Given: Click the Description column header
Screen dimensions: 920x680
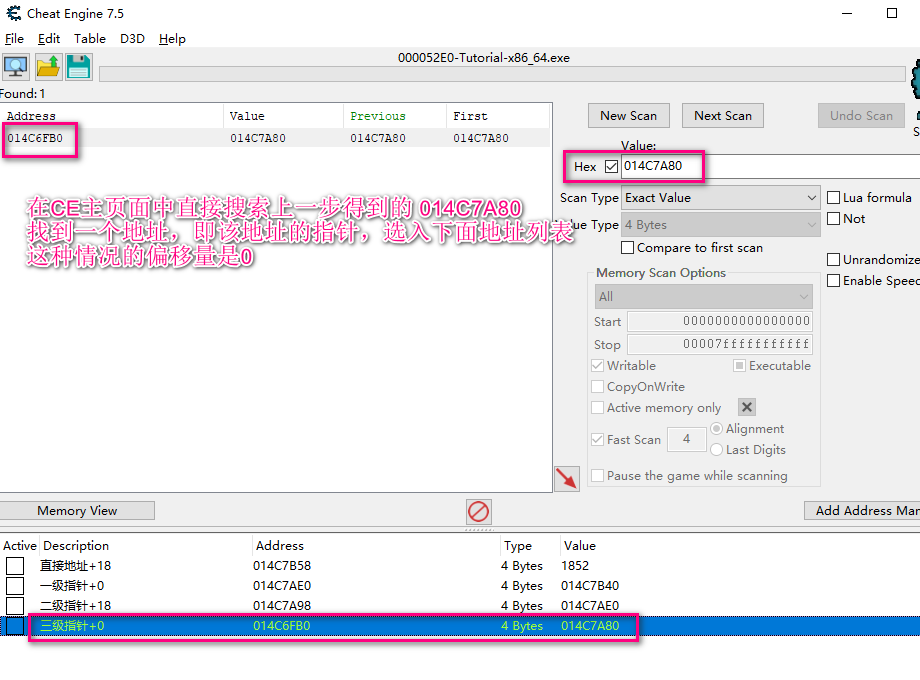Looking at the screenshot, I should point(146,546).
